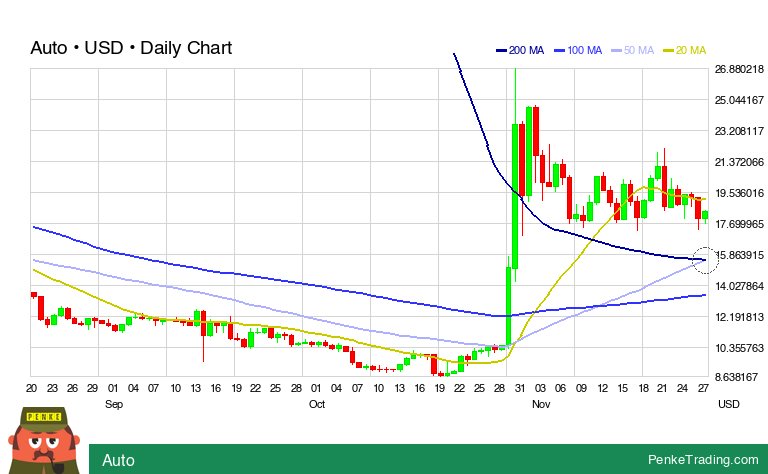Click the 23.208117 price axis label
The width and height of the screenshot is (768, 474).
(739, 131)
